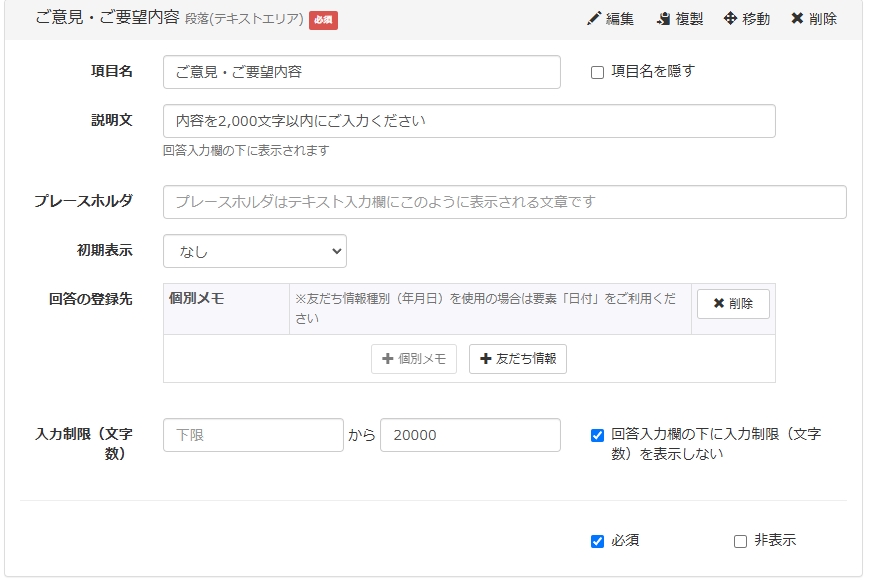Click the 下限 minimum character field
The width and height of the screenshot is (869, 580).
pyautogui.click(x=253, y=435)
